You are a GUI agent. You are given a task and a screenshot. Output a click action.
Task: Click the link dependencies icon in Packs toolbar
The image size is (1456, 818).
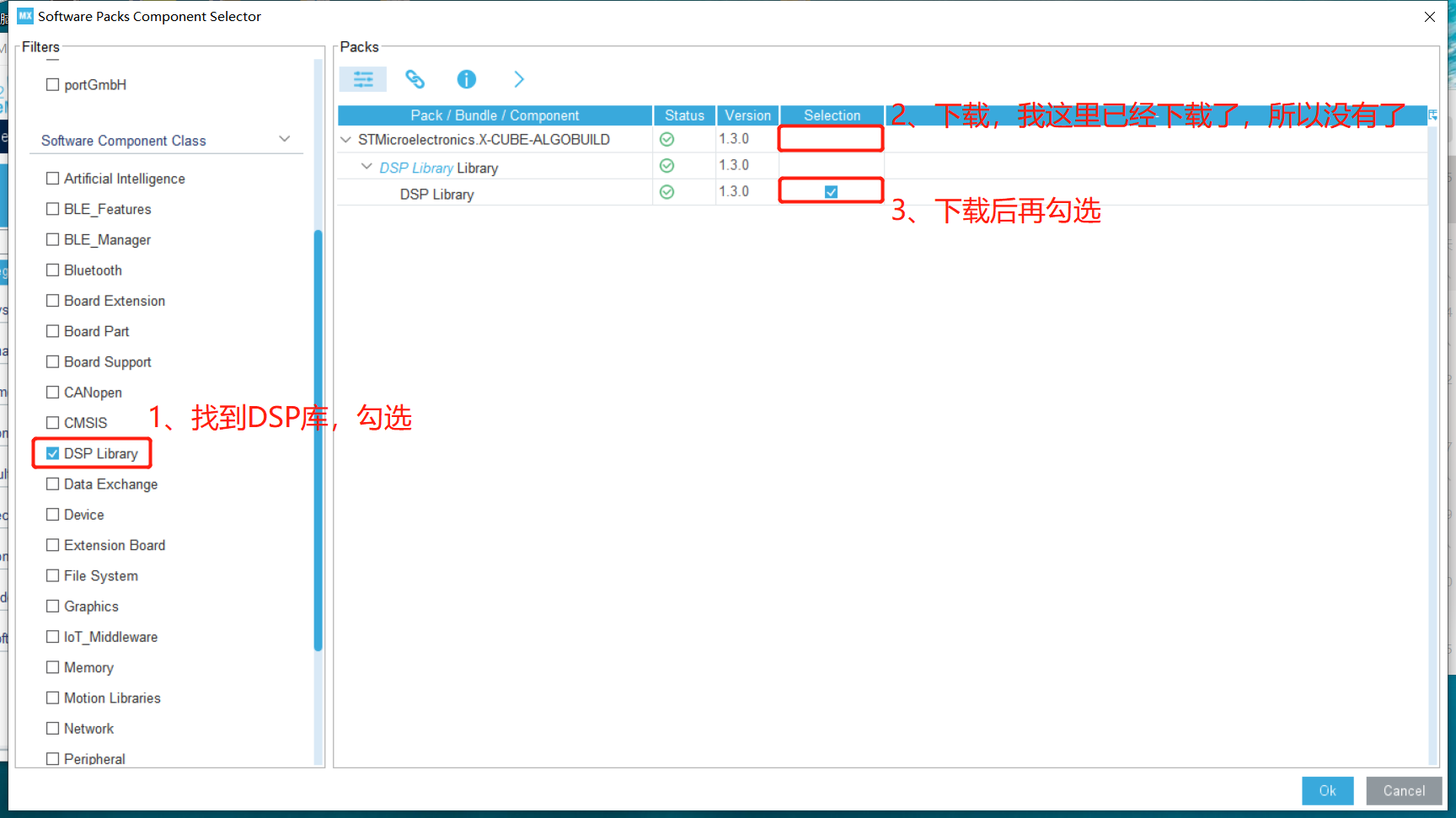pos(415,79)
